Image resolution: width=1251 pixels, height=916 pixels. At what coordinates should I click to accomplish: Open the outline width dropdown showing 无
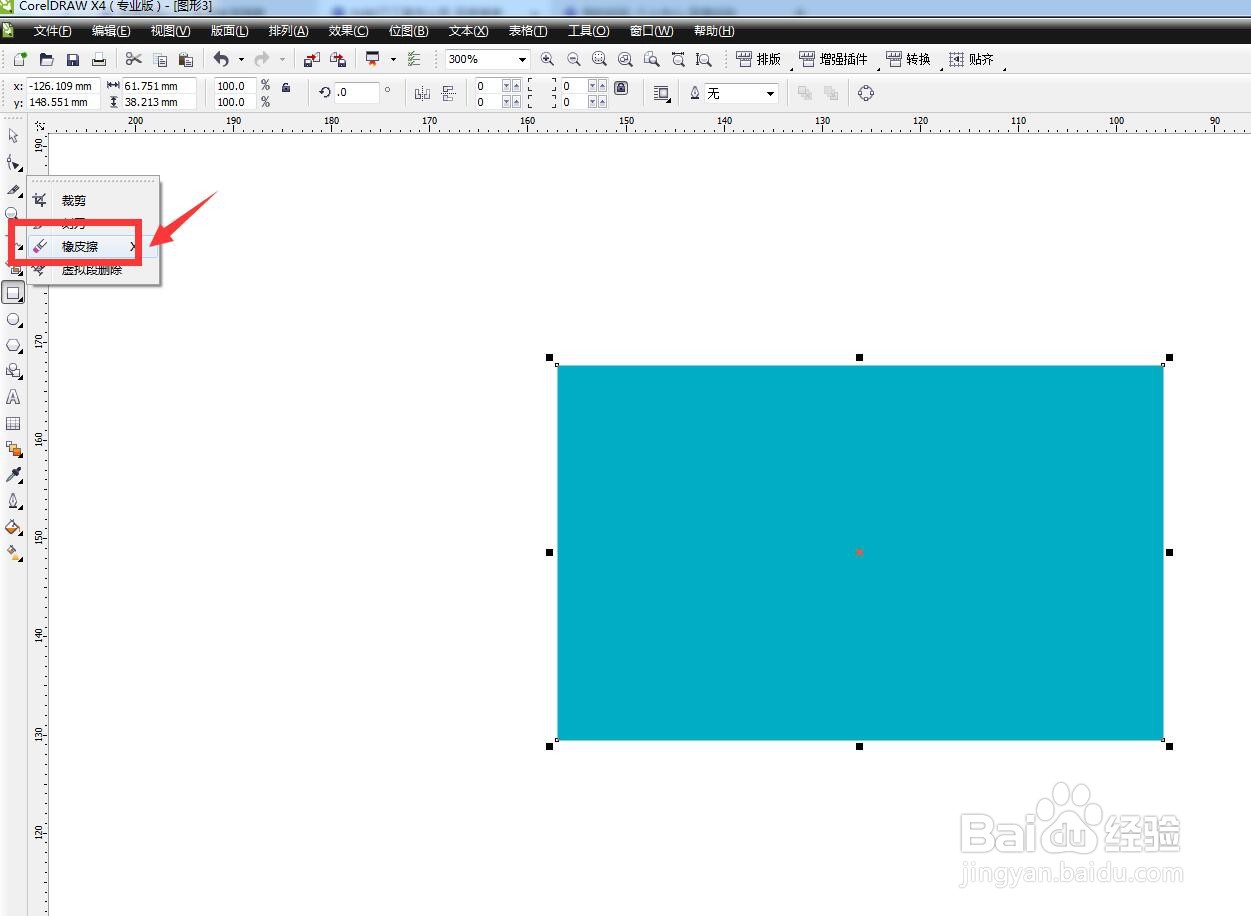pos(770,93)
